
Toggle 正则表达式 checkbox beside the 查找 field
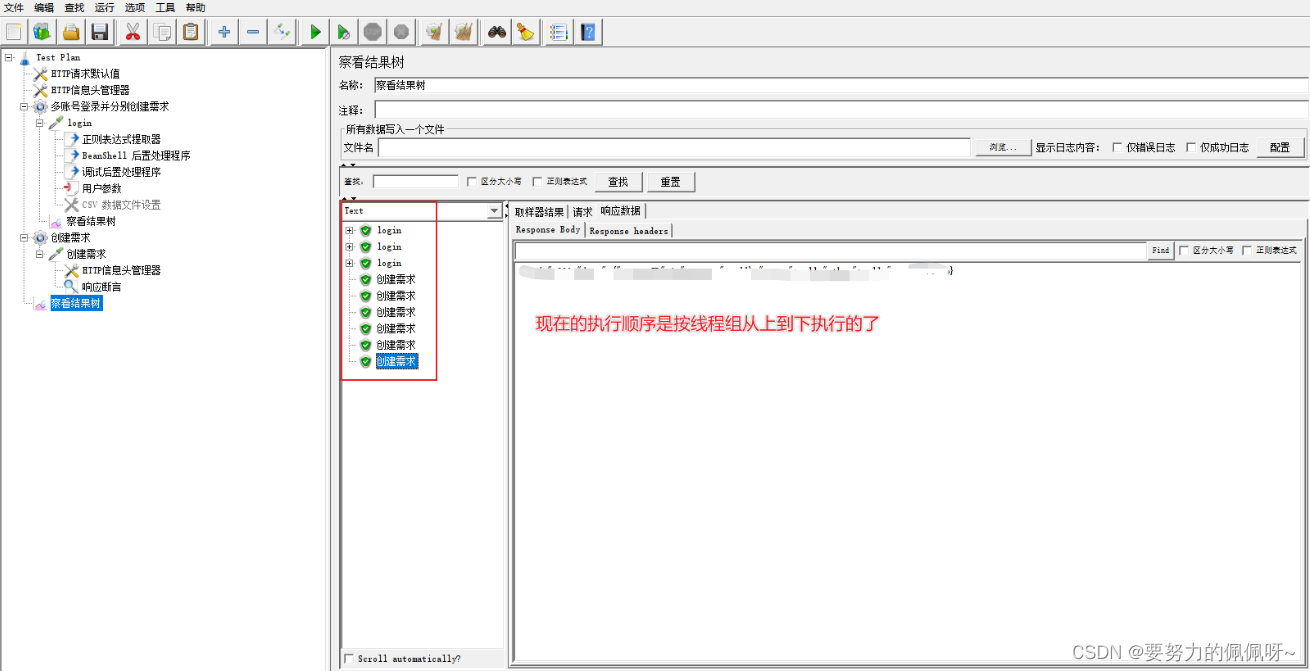(x=537, y=182)
